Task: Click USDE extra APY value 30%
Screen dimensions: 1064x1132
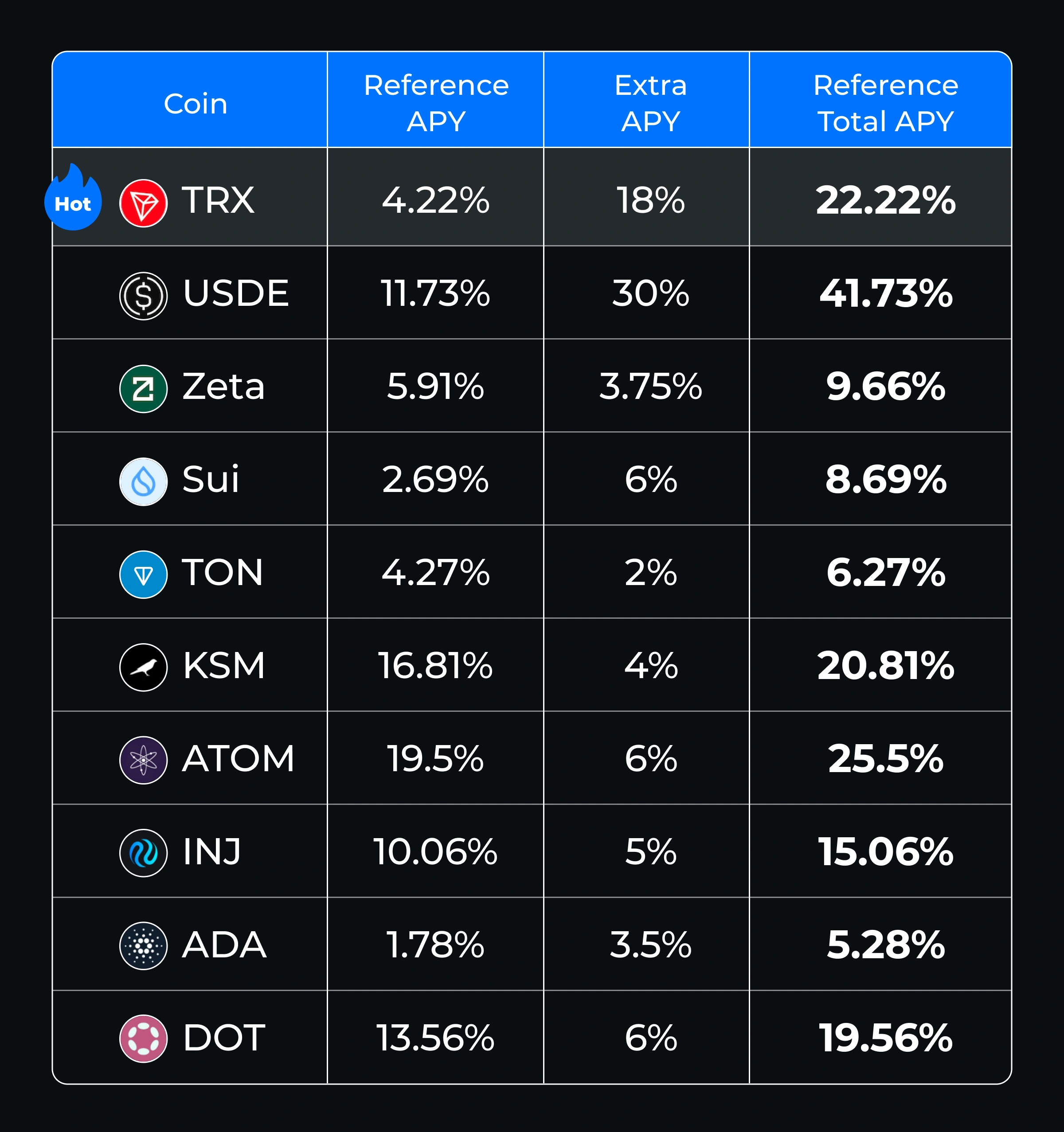Action: click(x=650, y=294)
